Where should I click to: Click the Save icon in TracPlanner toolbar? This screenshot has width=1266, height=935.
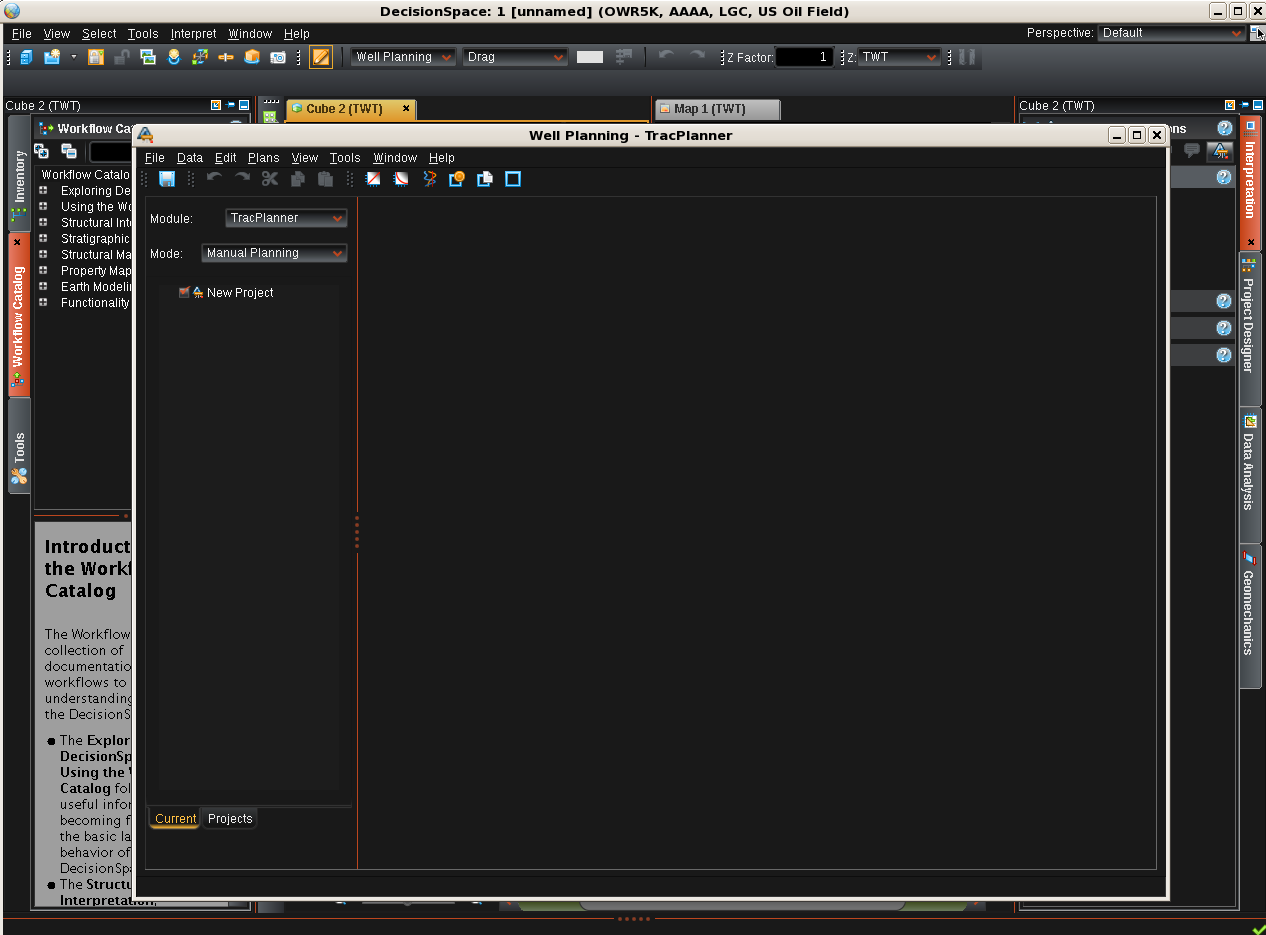[167, 179]
